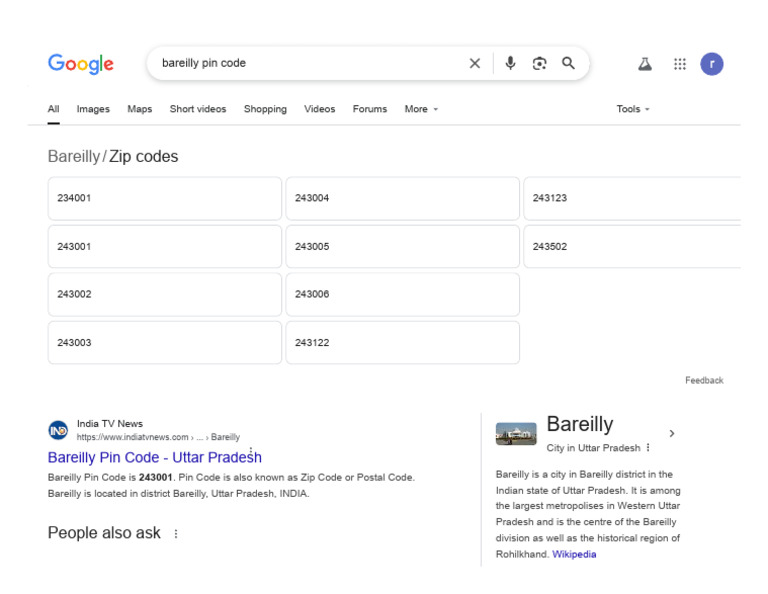Open the Short videos tab
Screen dimensions: 768x594
(x=198, y=109)
